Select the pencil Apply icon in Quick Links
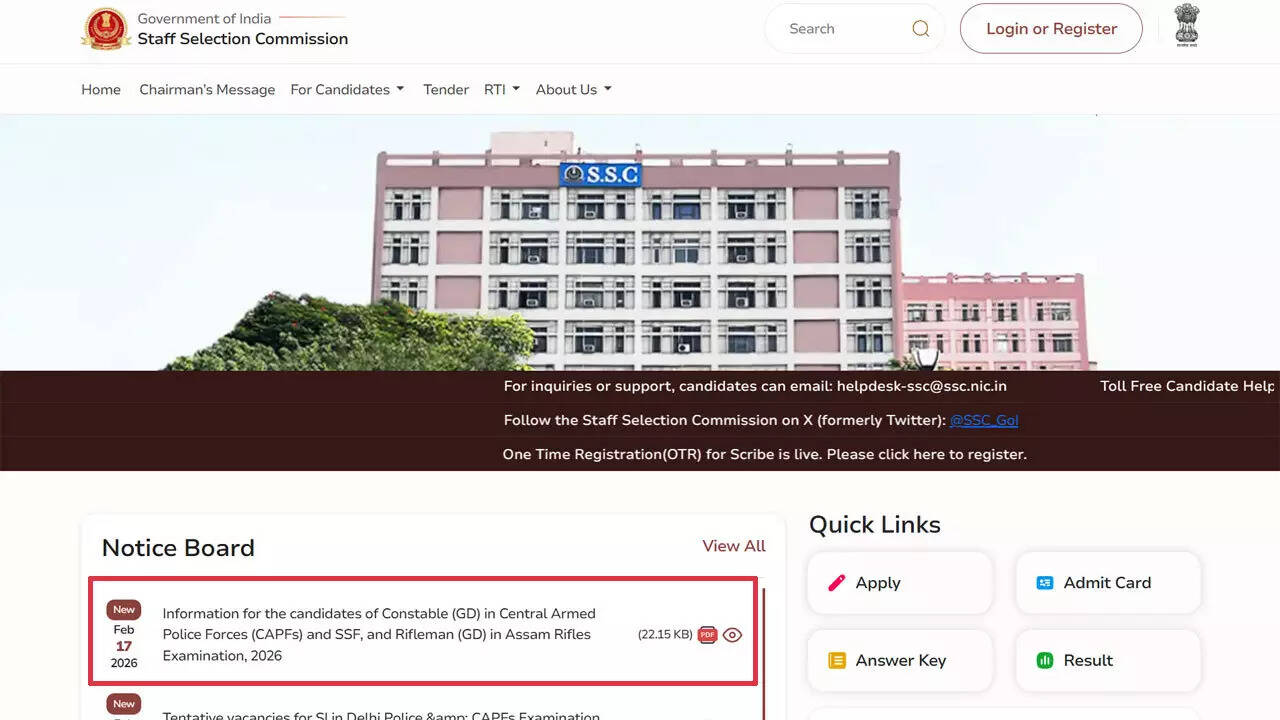The height and width of the screenshot is (720, 1280). [x=838, y=583]
